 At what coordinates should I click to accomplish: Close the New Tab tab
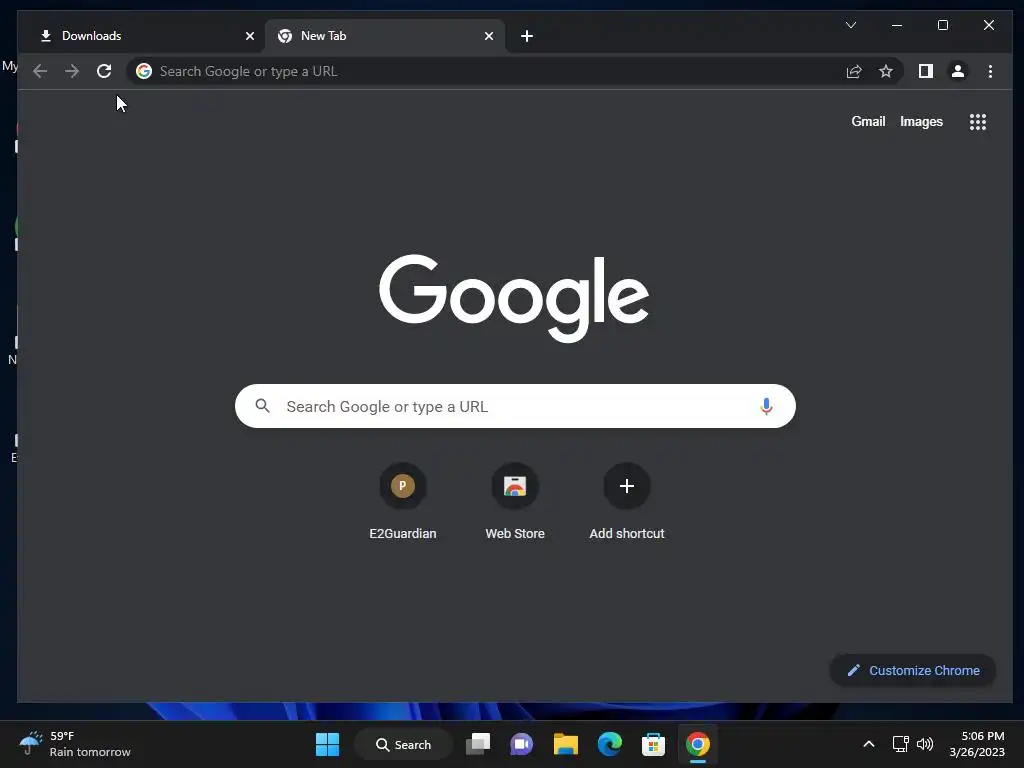click(488, 36)
